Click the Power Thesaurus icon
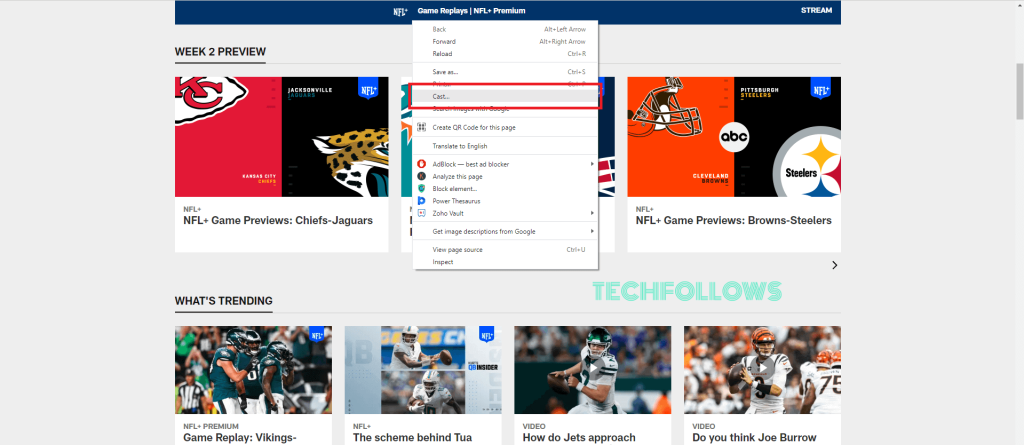The image size is (1024, 445). click(x=421, y=201)
